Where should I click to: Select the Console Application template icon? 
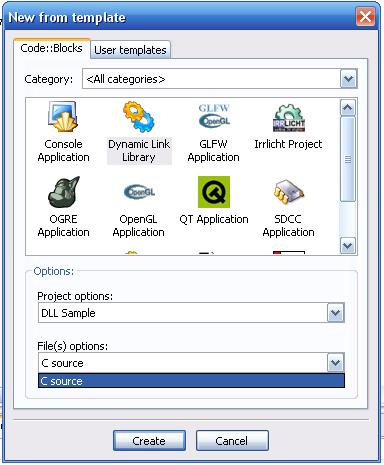tap(63, 117)
